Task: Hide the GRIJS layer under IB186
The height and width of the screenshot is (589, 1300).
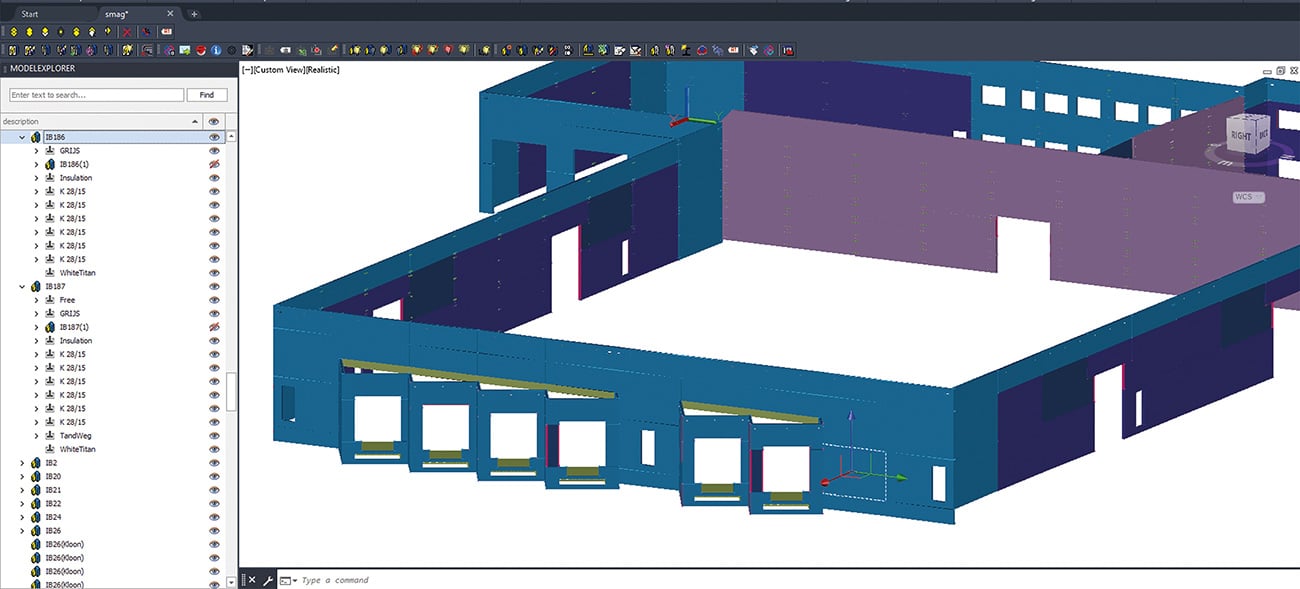Action: 213,151
